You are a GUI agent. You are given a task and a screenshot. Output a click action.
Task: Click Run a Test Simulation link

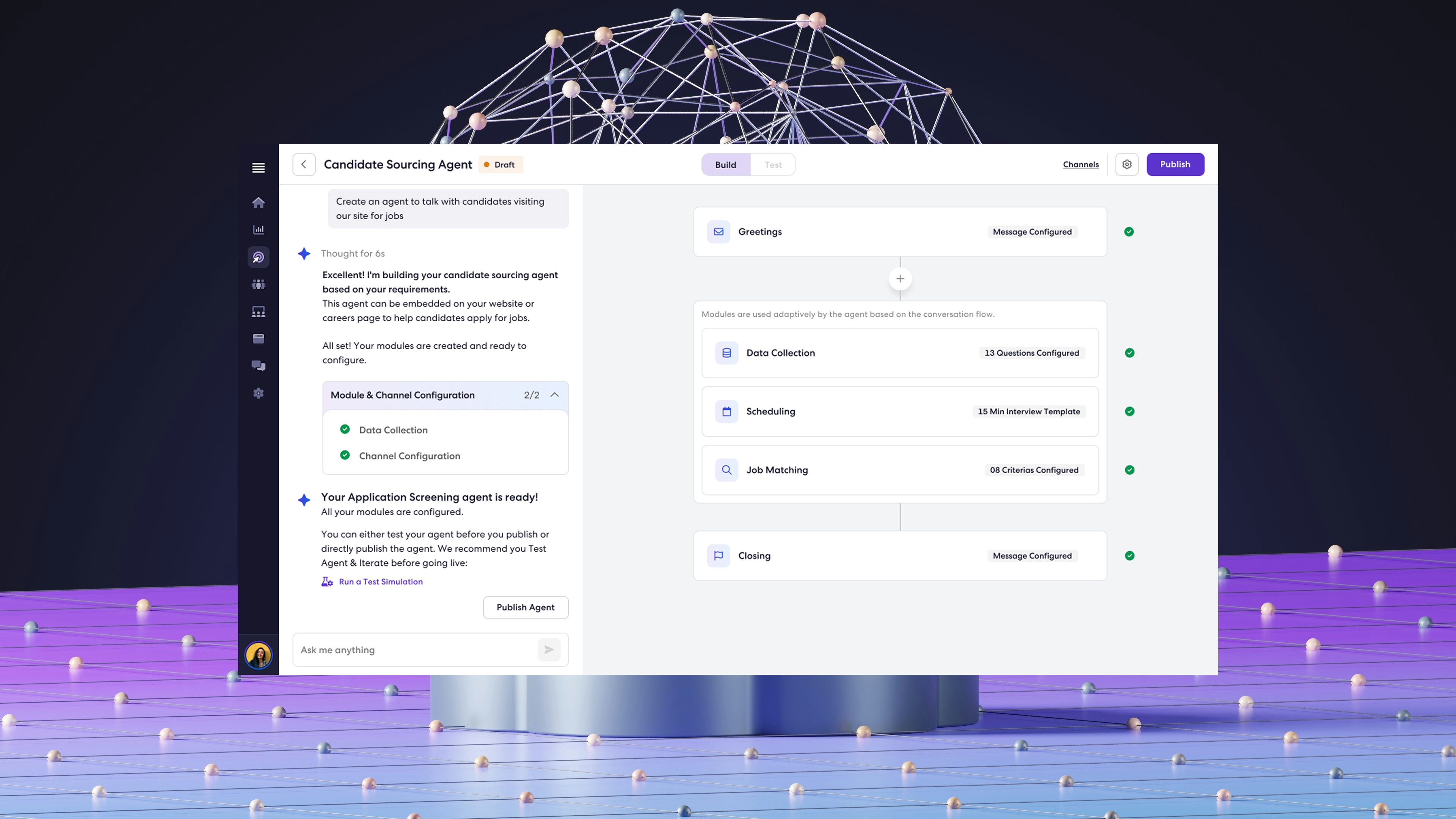pyautogui.click(x=380, y=582)
